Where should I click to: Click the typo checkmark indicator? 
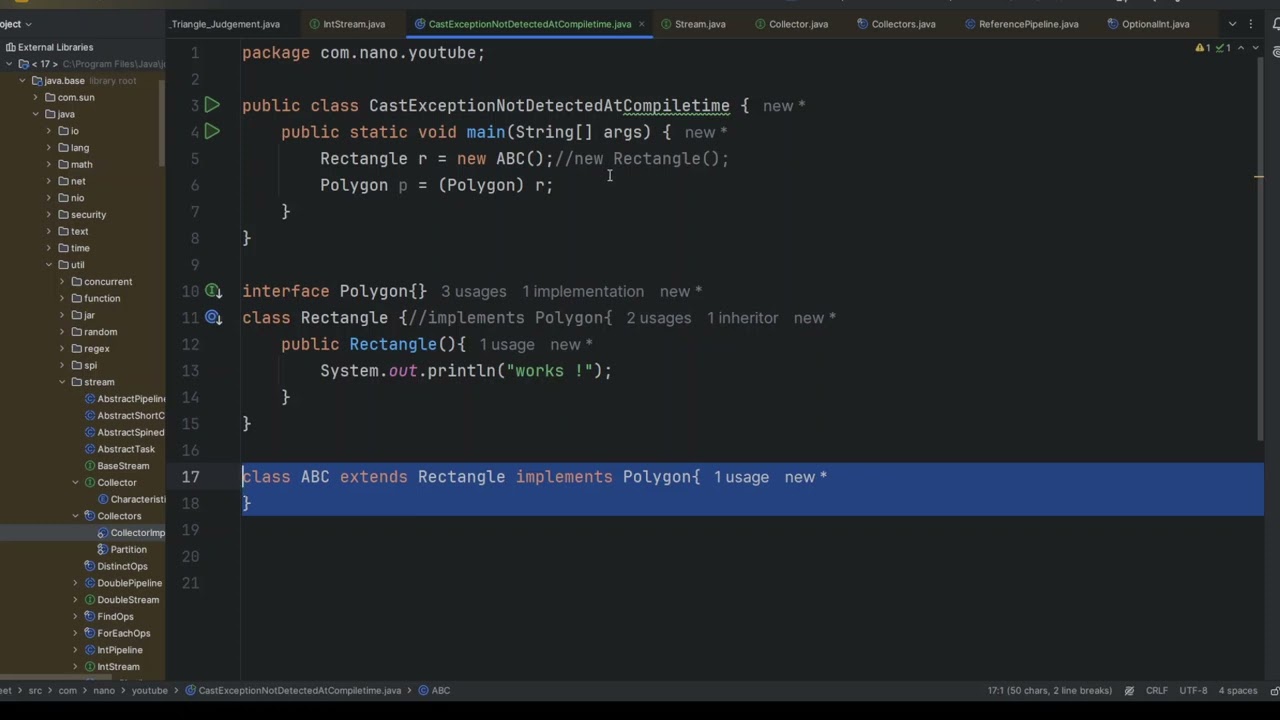point(1223,48)
